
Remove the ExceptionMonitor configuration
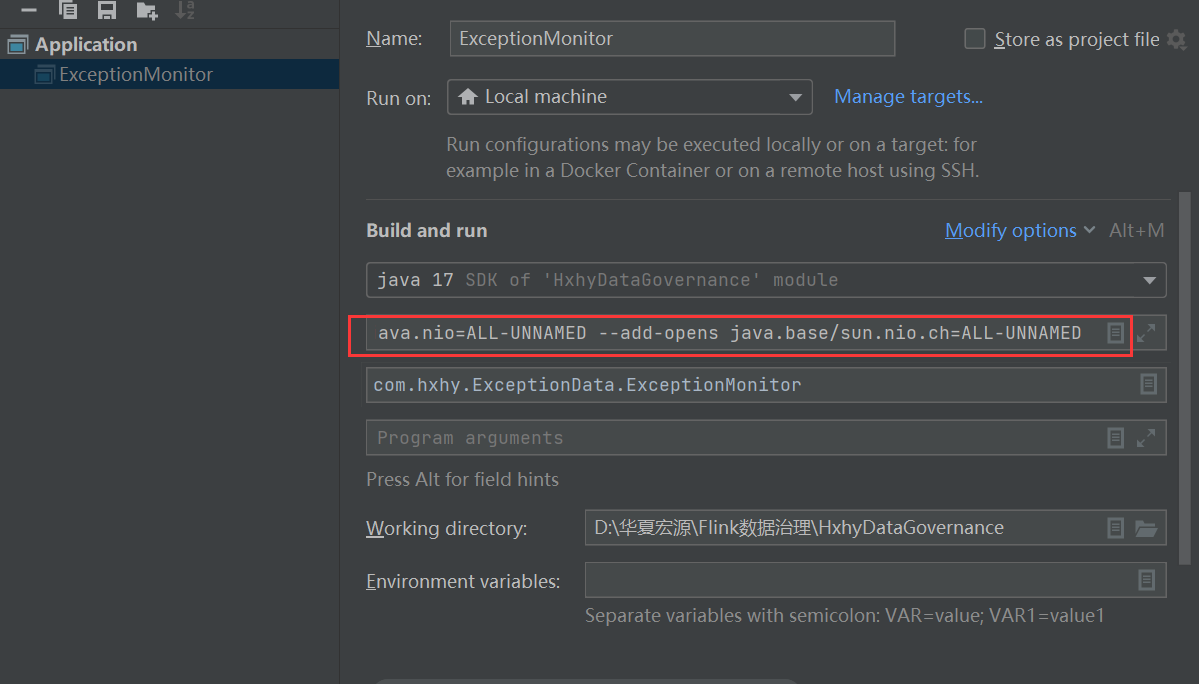28,10
